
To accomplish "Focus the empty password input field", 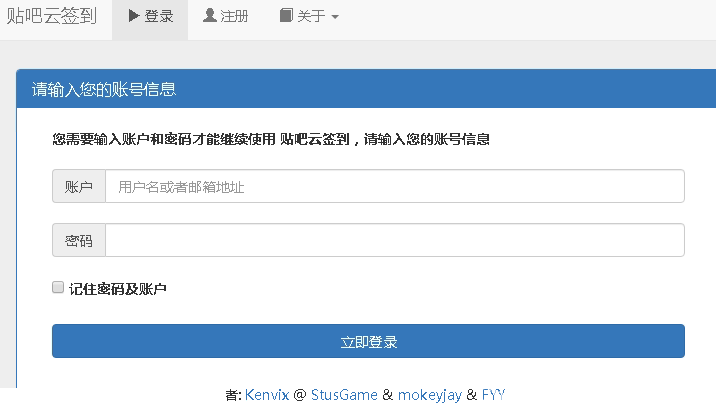I will (x=394, y=240).
